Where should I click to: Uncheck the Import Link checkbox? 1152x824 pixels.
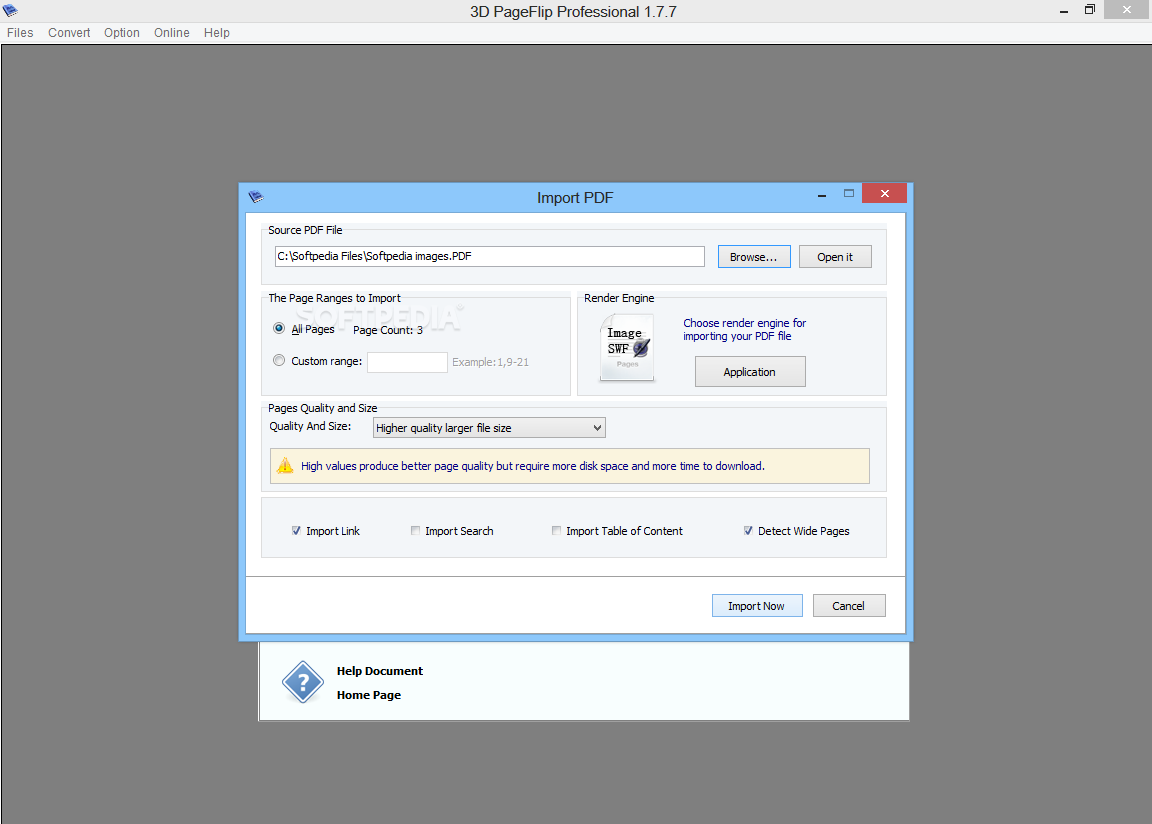coord(296,530)
